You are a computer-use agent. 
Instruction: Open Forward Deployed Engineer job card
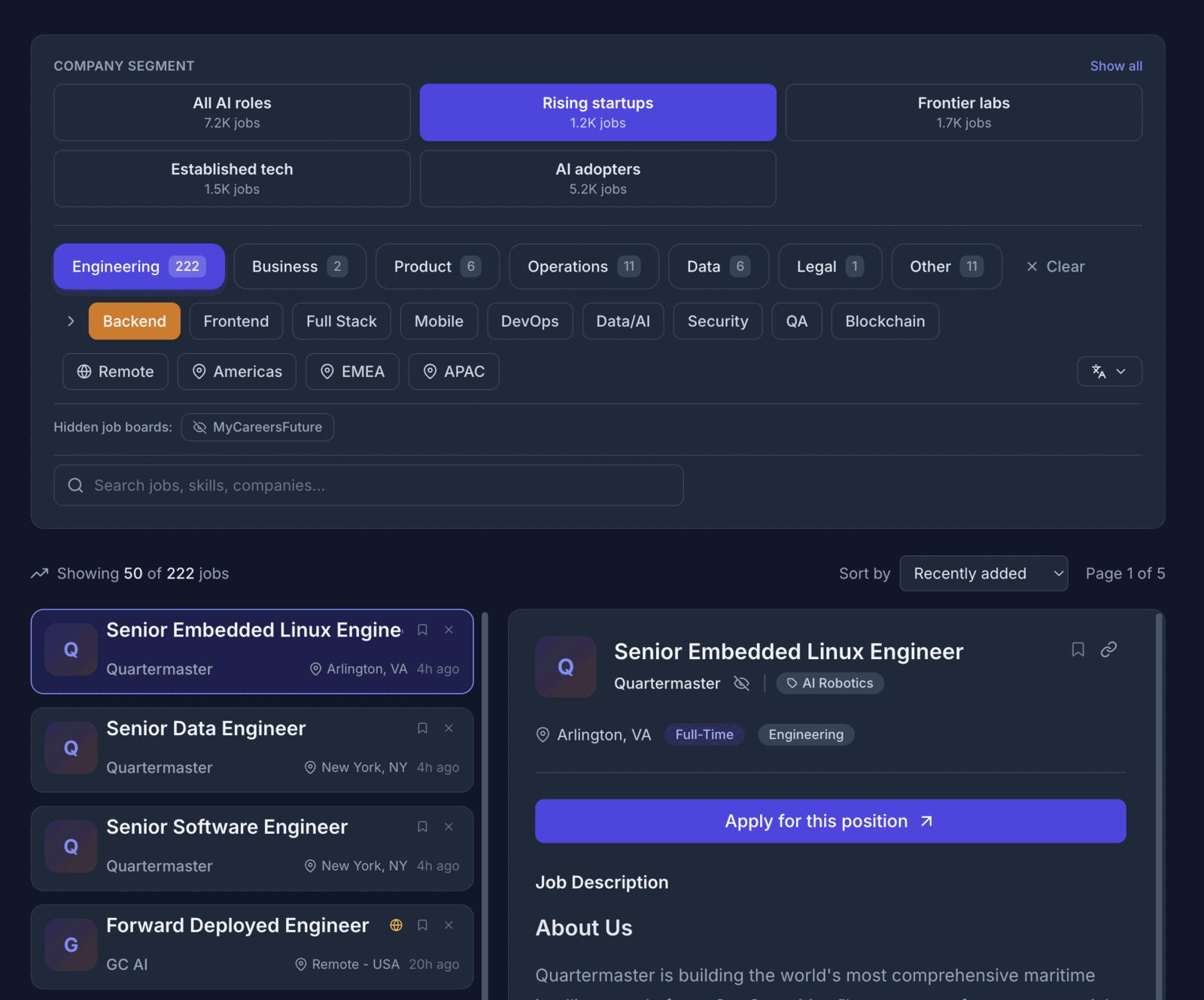[x=252, y=947]
